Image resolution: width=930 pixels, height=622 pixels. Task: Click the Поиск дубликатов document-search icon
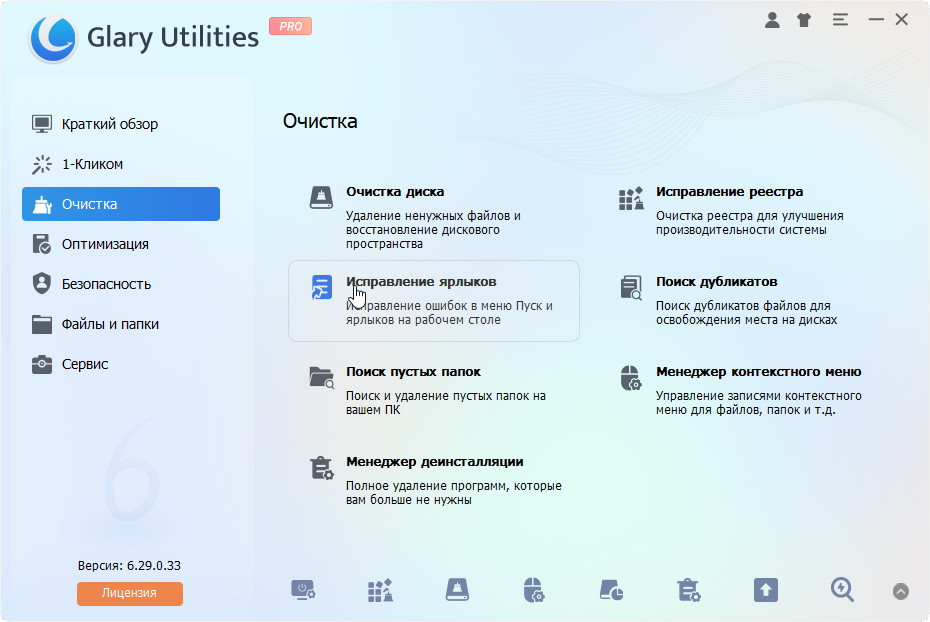[631, 288]
